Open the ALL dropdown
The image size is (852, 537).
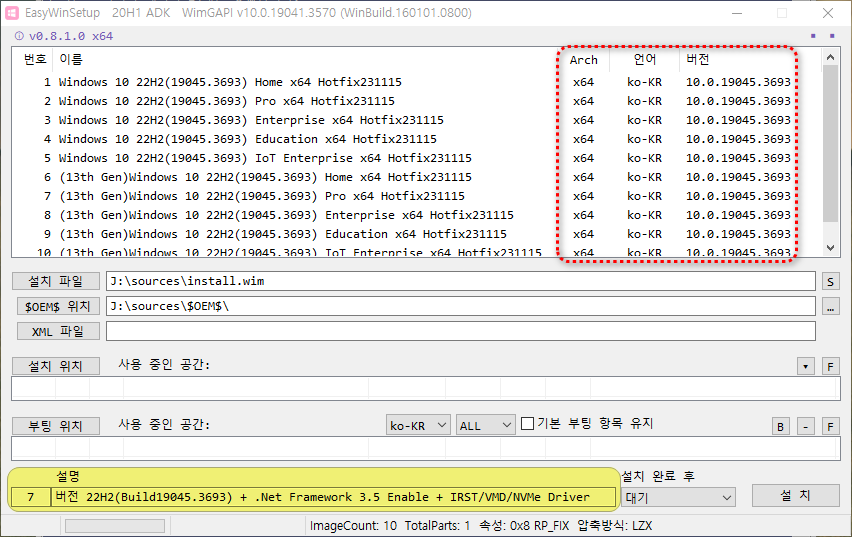click(x=485, y=425)
